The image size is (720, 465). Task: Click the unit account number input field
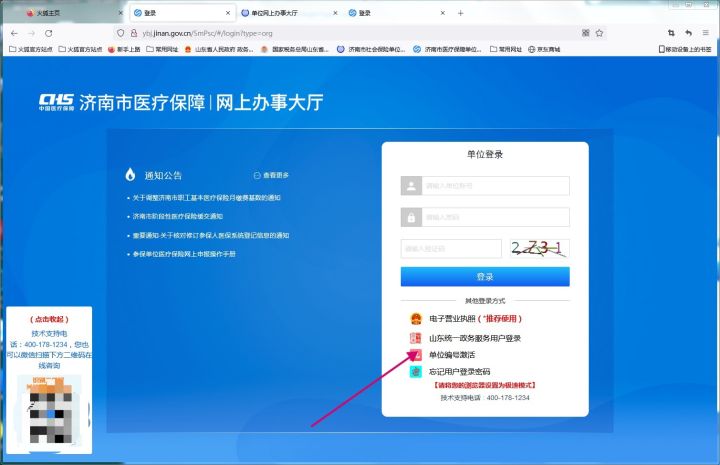click(x=495, y=186)
